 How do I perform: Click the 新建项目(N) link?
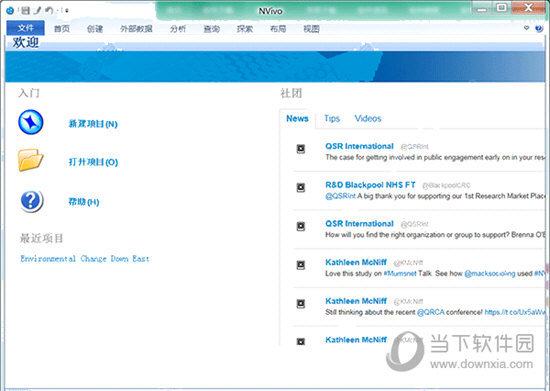click(x=93, y=124)
